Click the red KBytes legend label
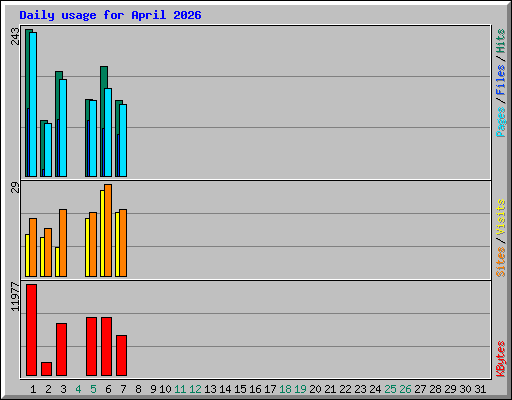The image size is (512, 400). coord(501,359)
